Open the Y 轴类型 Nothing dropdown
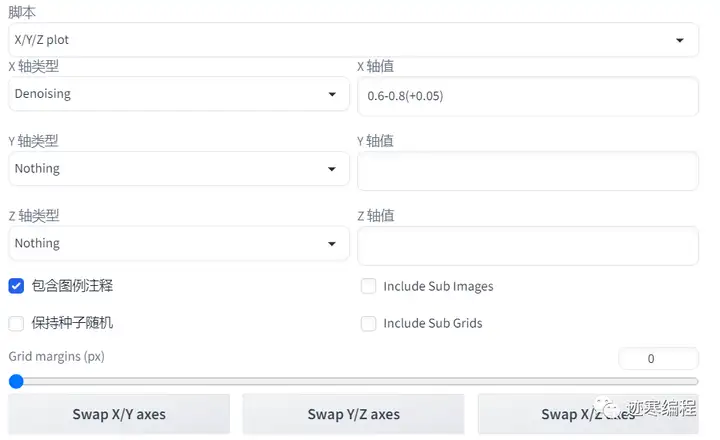This screenshot has height=440, width=720. [x=170, y=169]
